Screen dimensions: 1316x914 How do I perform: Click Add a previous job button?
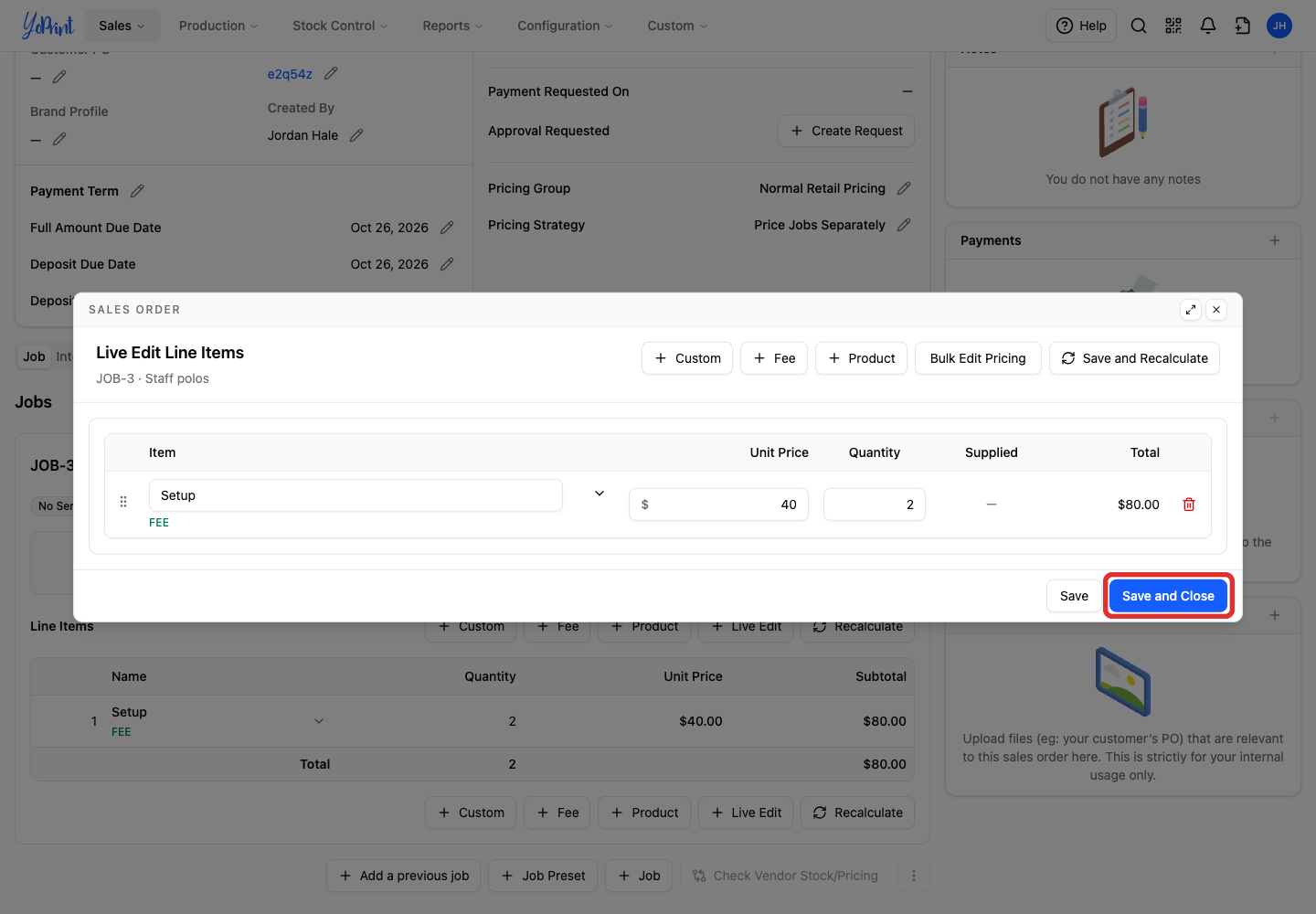coord(403,876)
